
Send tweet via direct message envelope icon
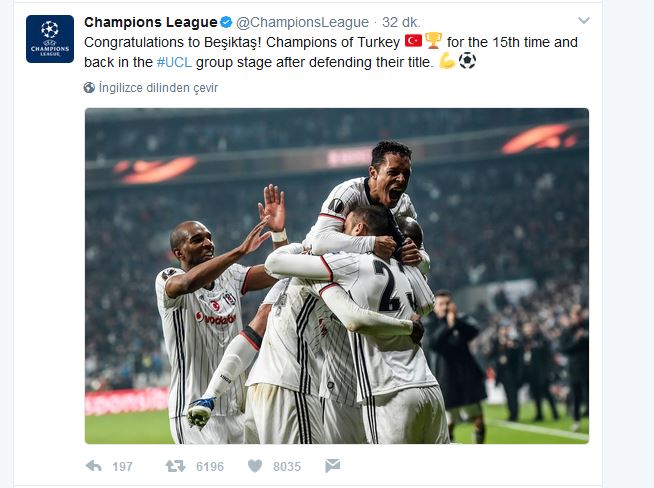332,466
